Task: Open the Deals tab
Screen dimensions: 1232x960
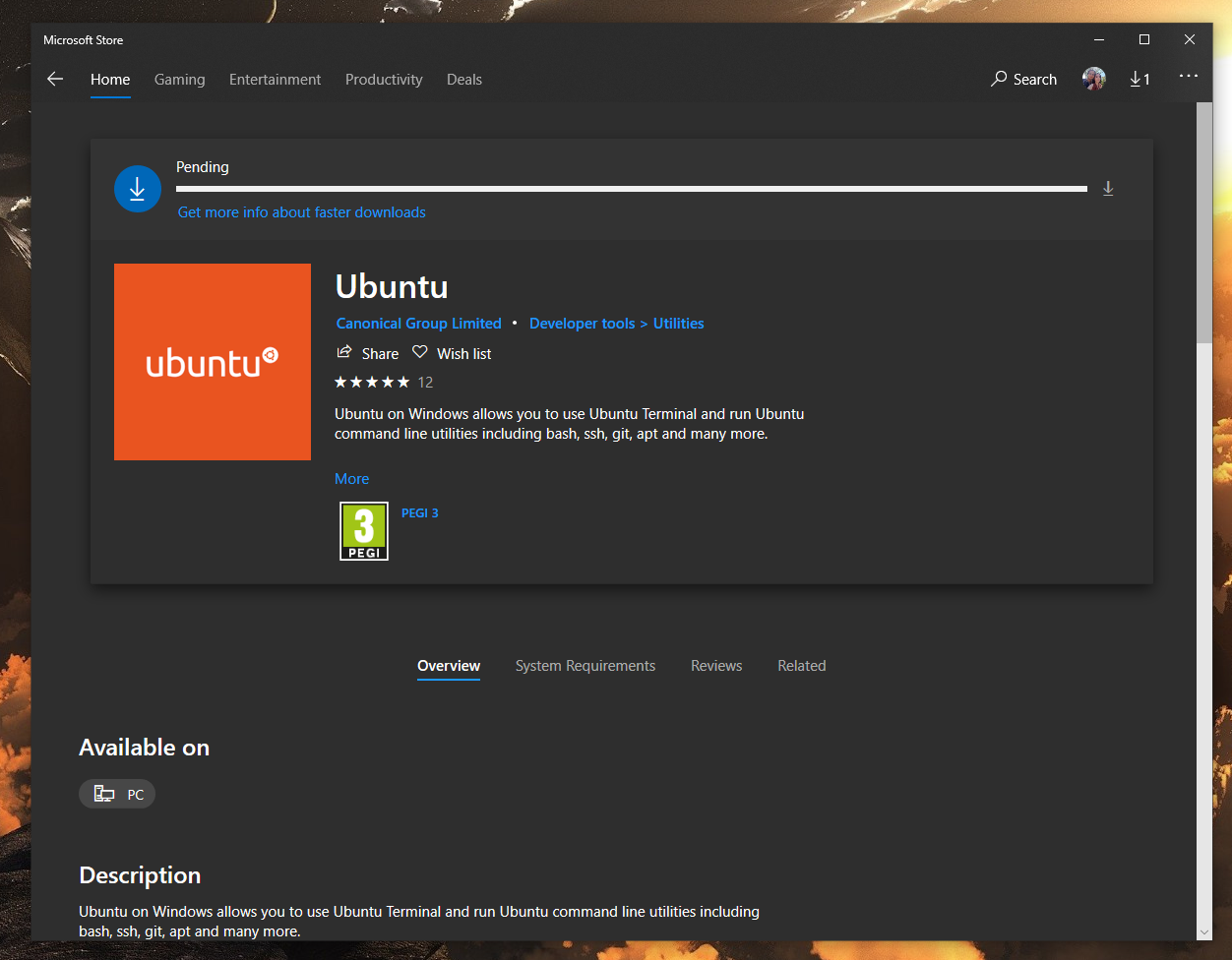Action: tap(464, 80)
